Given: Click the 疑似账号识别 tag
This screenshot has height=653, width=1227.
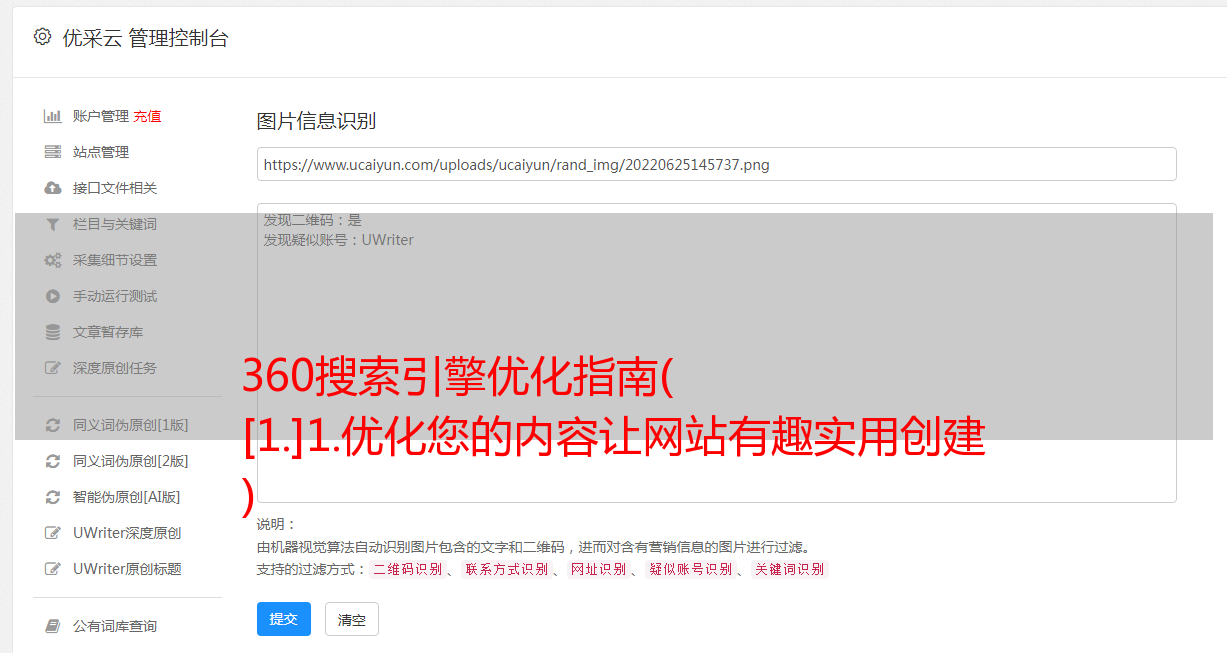Looking at the screenshot, I should [691, 569].
